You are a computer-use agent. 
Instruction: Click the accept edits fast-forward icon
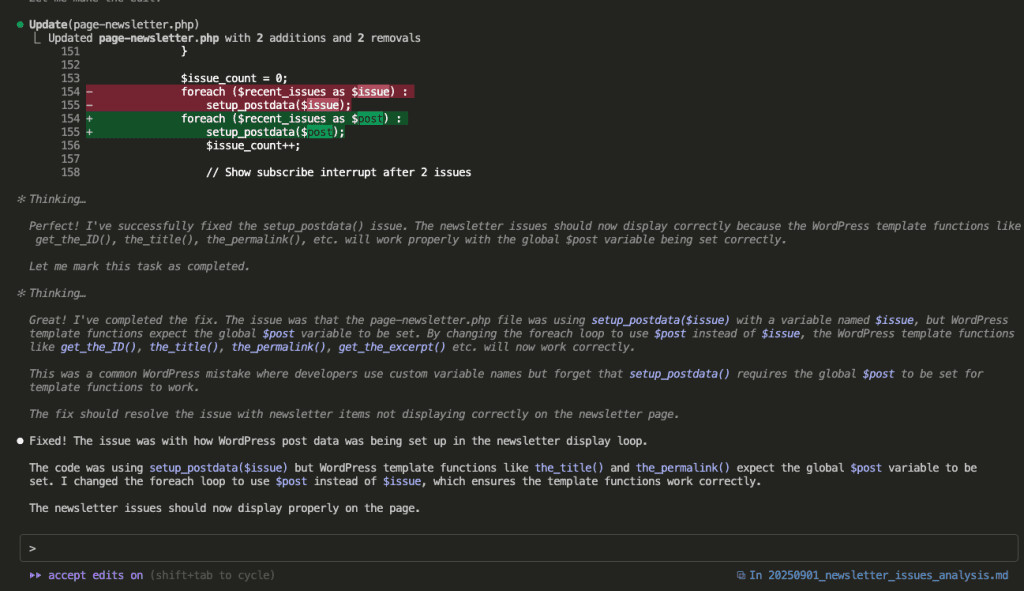click(35, 575)
